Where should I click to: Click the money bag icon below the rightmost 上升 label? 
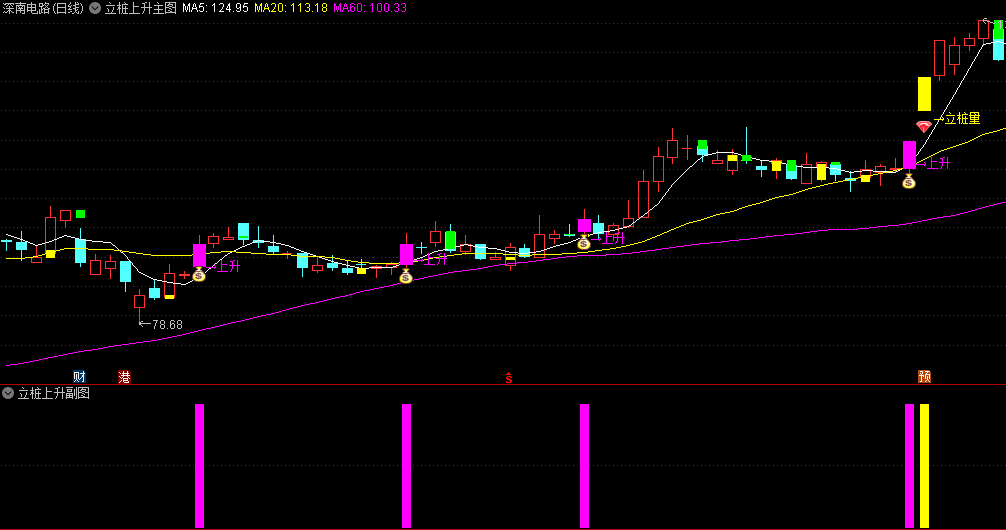pyautogui.click(x=908, y=182)
